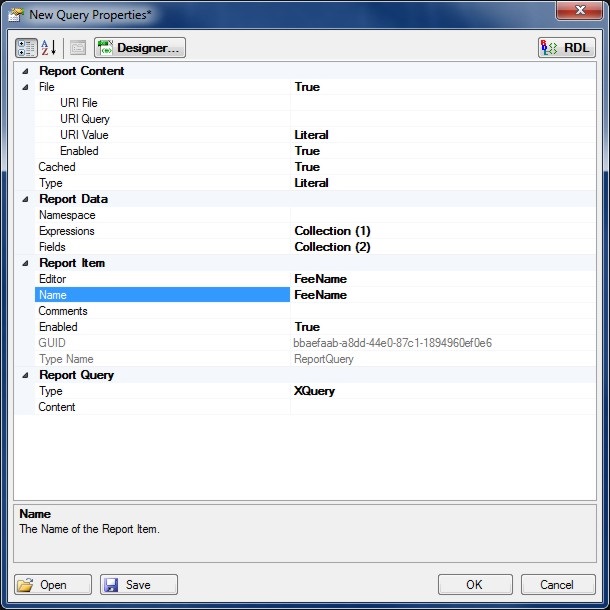This screenshot has height=610, width=610.
Task: Collapse the Report Data category
Action: [24, 200]
